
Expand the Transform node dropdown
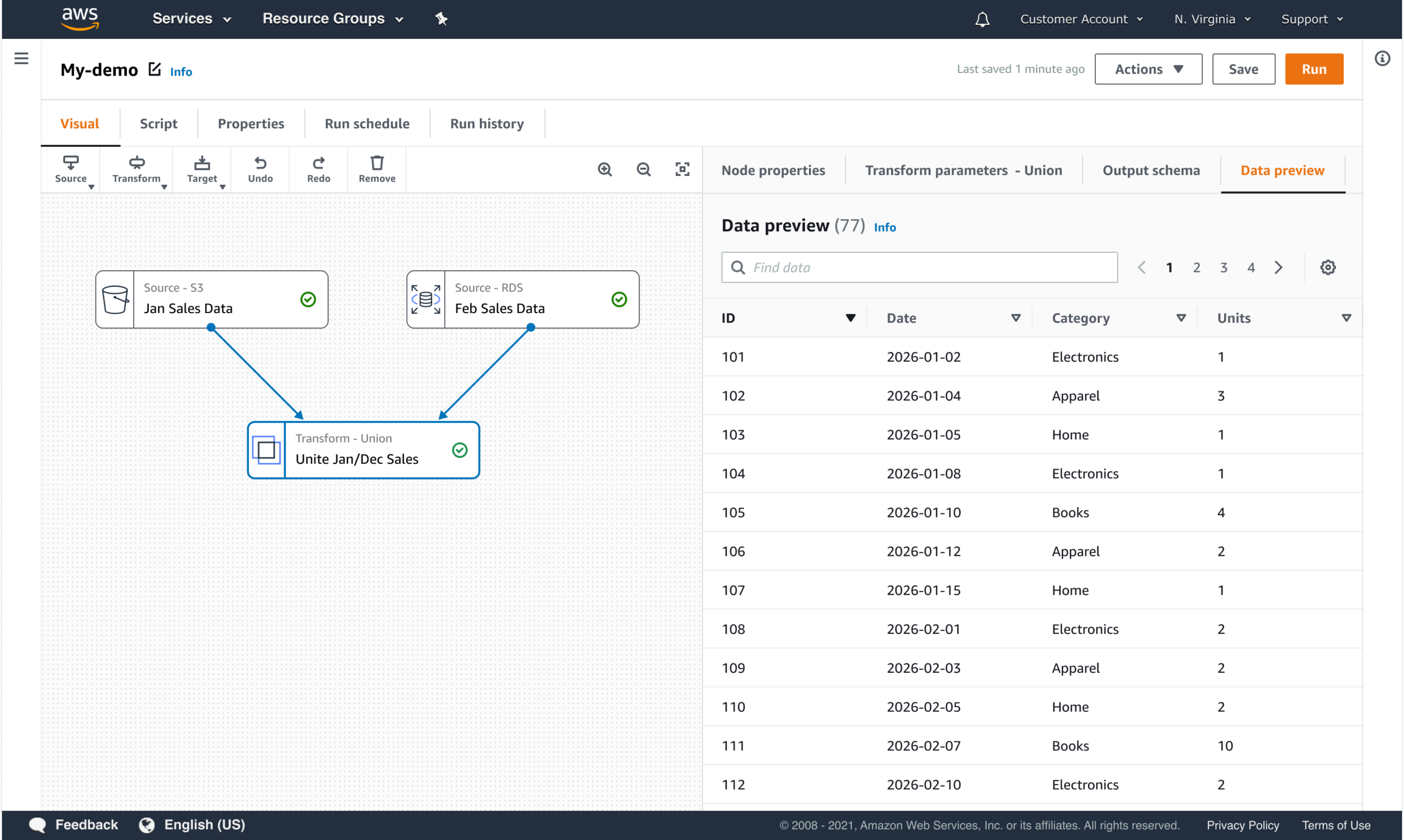pyautogui.click(x=138, y=169)
